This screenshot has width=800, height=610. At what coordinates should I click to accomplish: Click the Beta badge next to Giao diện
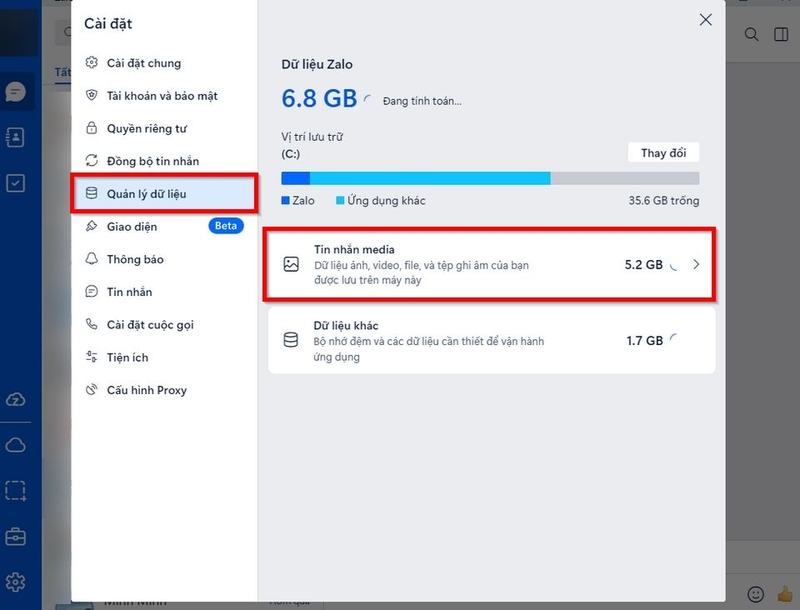(x=226, y=226)
